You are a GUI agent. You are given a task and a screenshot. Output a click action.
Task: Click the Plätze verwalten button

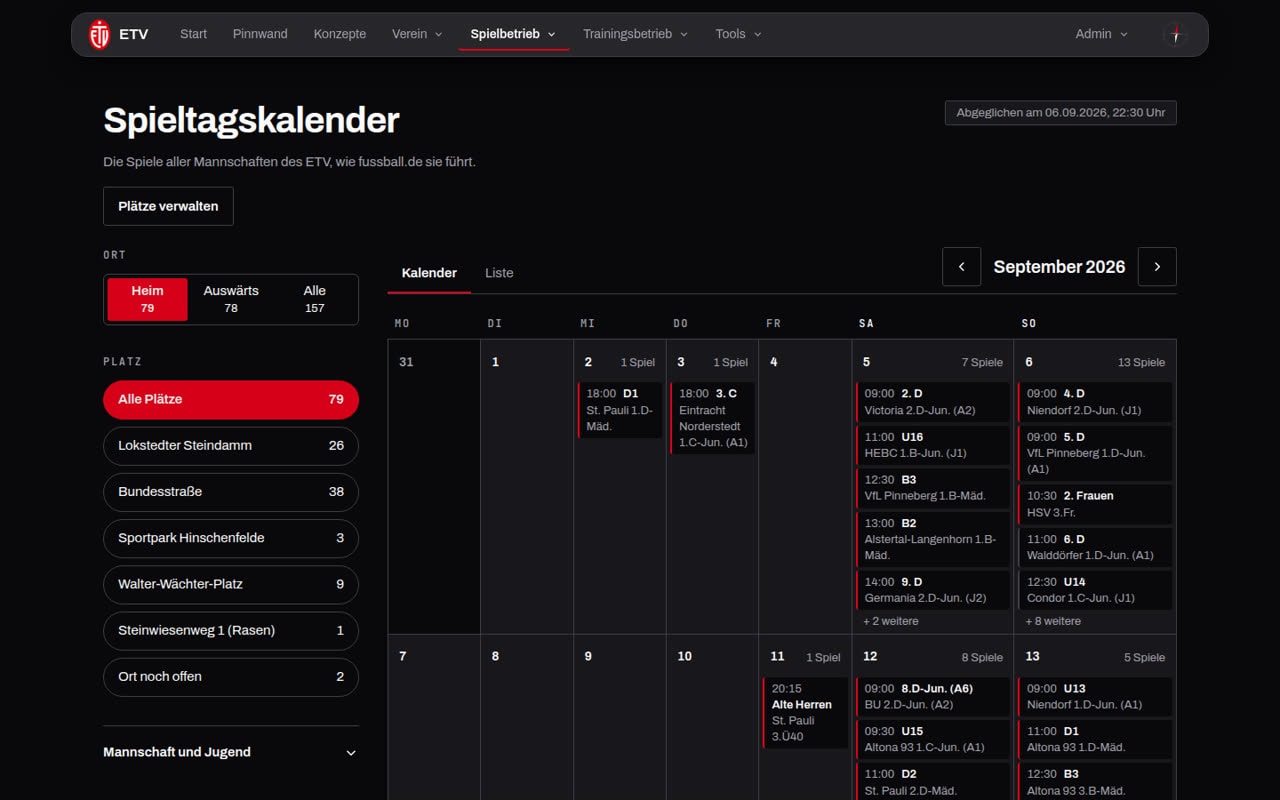point(168,206)
